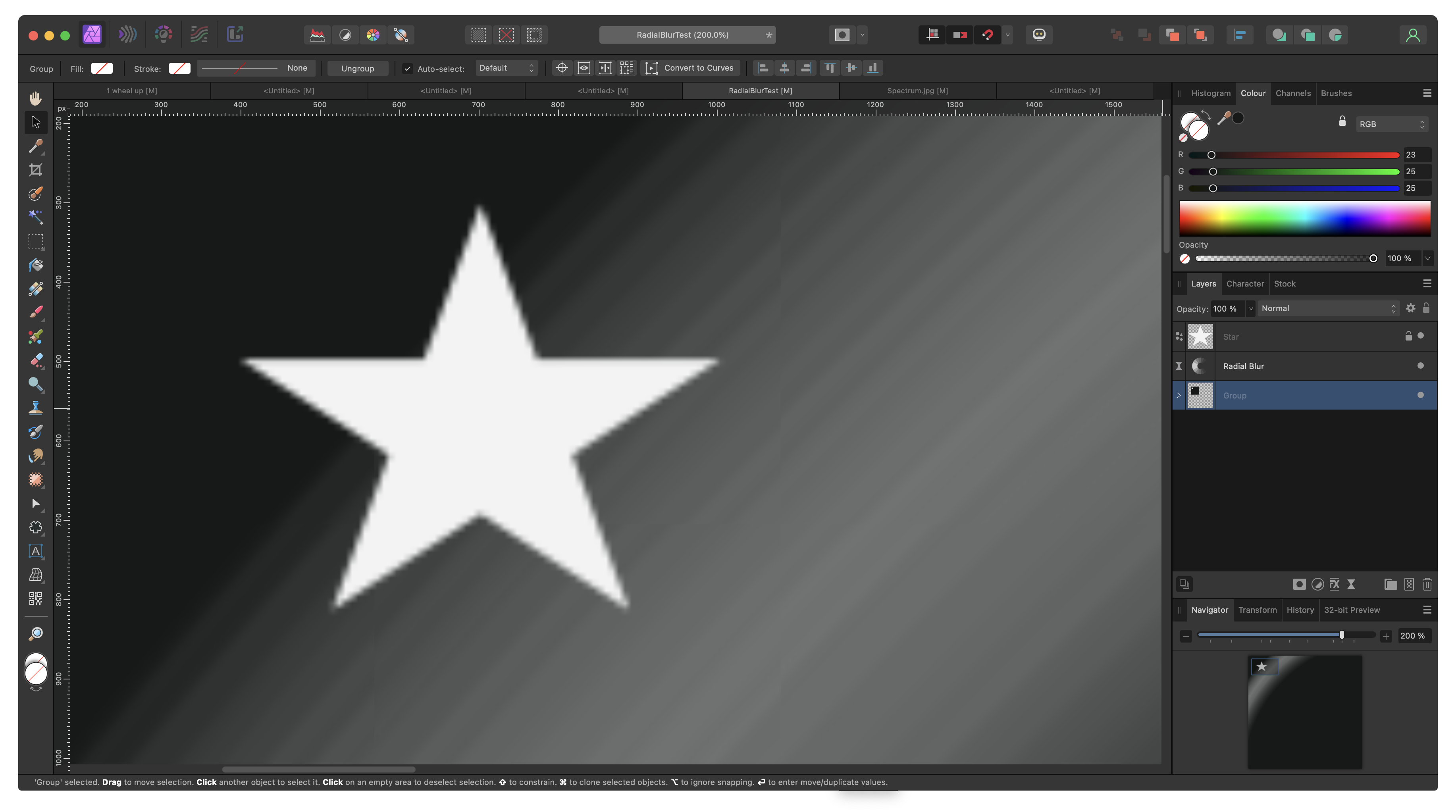Select the Artistic Text tool

point(36,551)
